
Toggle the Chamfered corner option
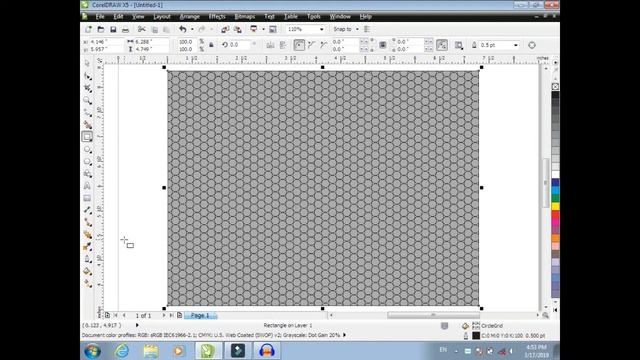324,45
